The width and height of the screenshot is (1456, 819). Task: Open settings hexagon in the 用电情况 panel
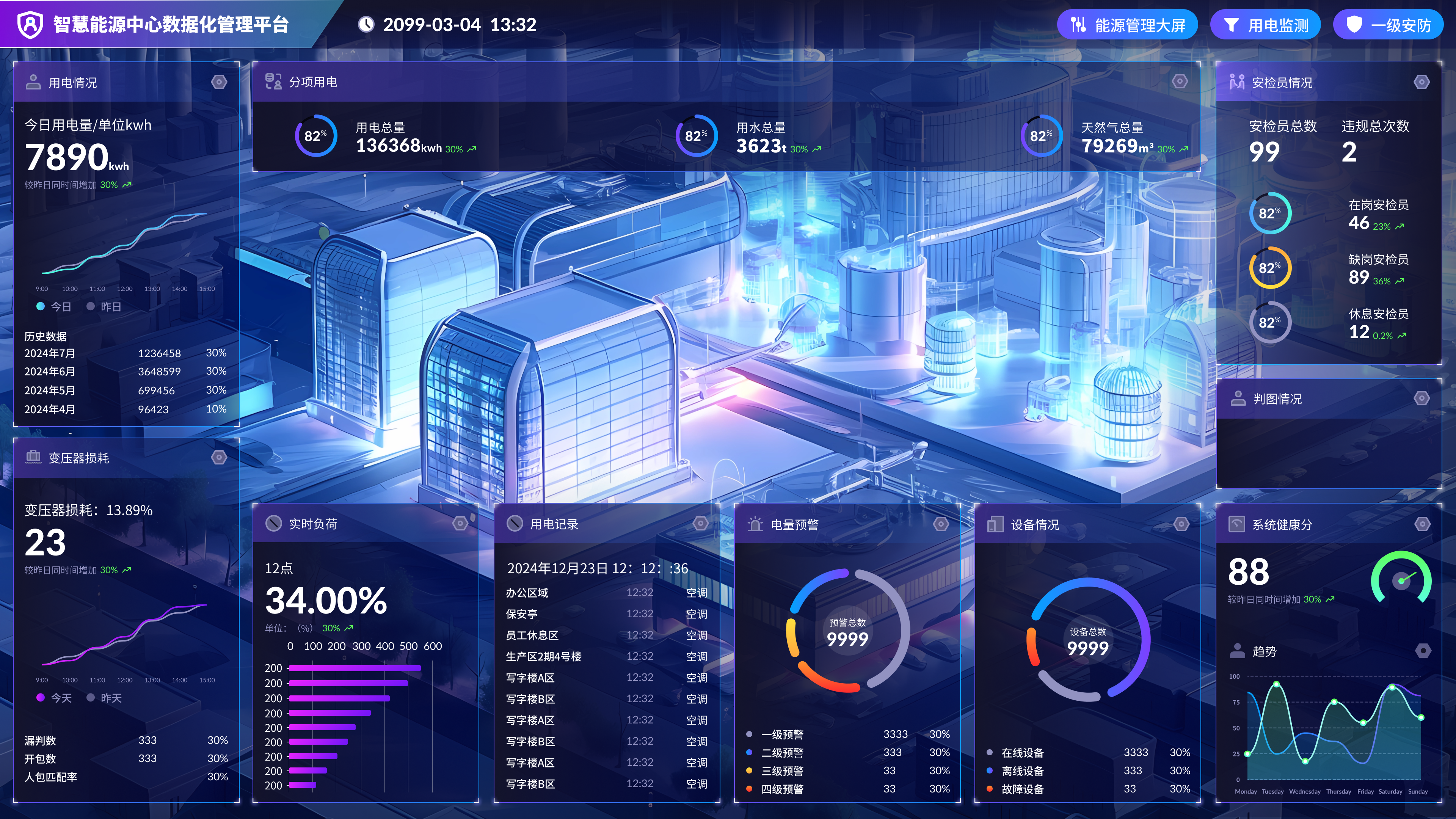219,82
